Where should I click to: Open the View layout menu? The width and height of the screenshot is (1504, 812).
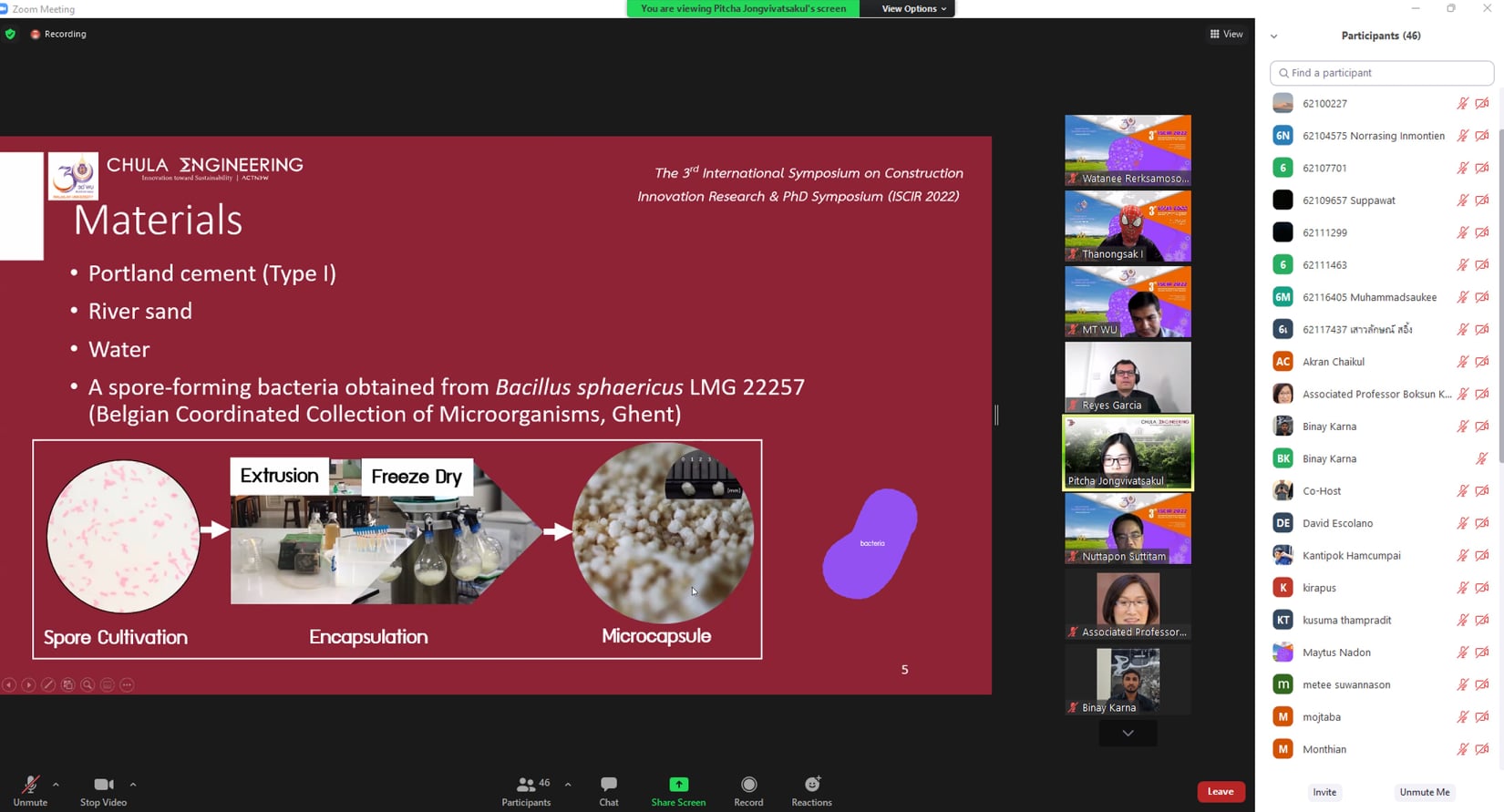[1226, 34]
